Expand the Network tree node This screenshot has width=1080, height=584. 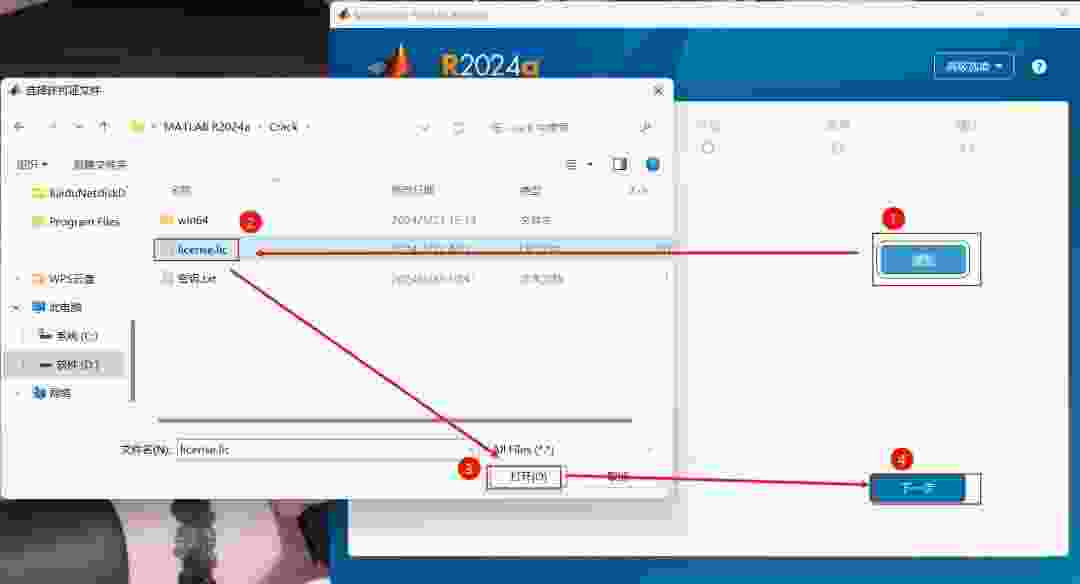17,393
